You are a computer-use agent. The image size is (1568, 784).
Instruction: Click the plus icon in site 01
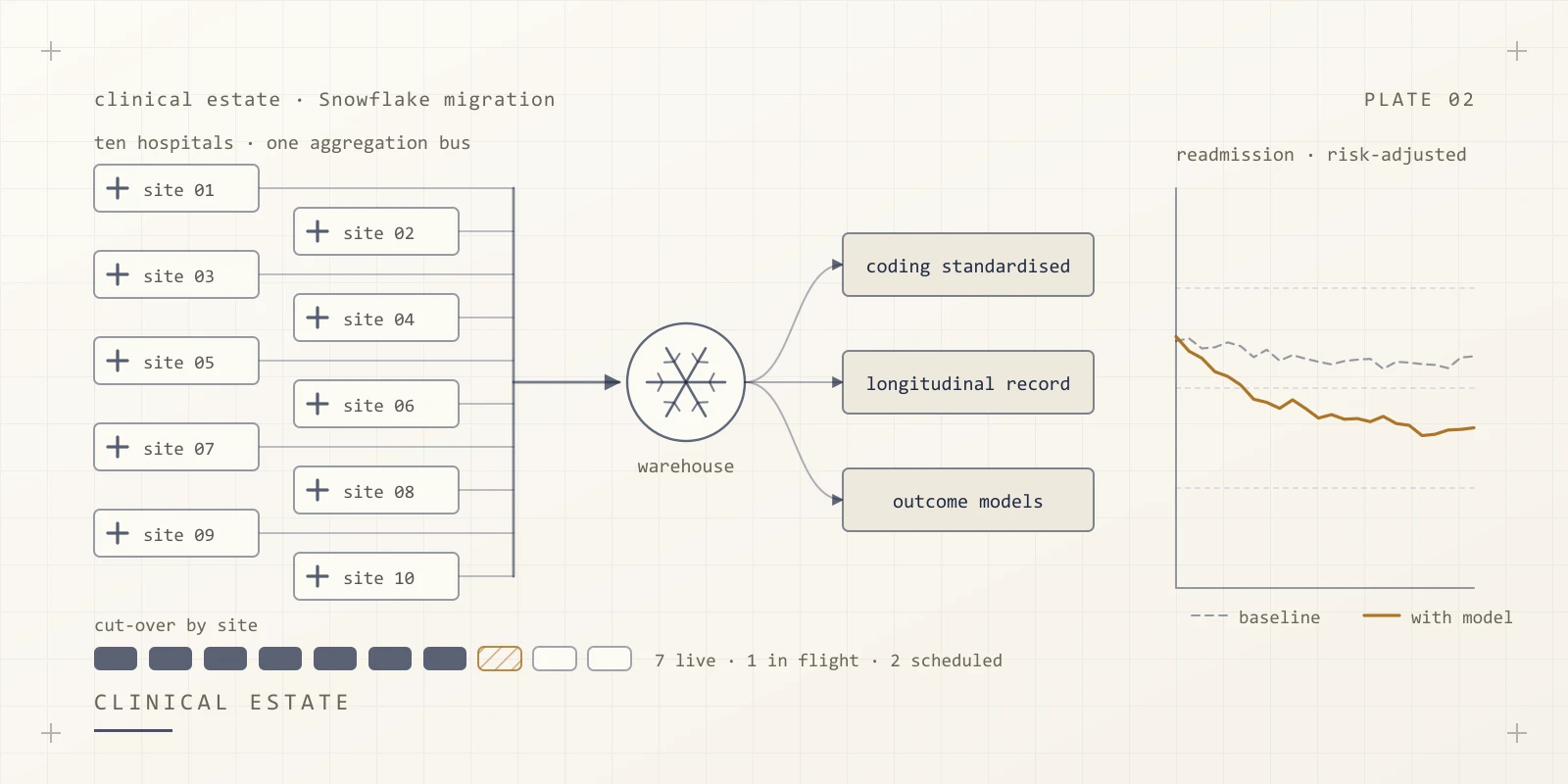tap(118, 188)
